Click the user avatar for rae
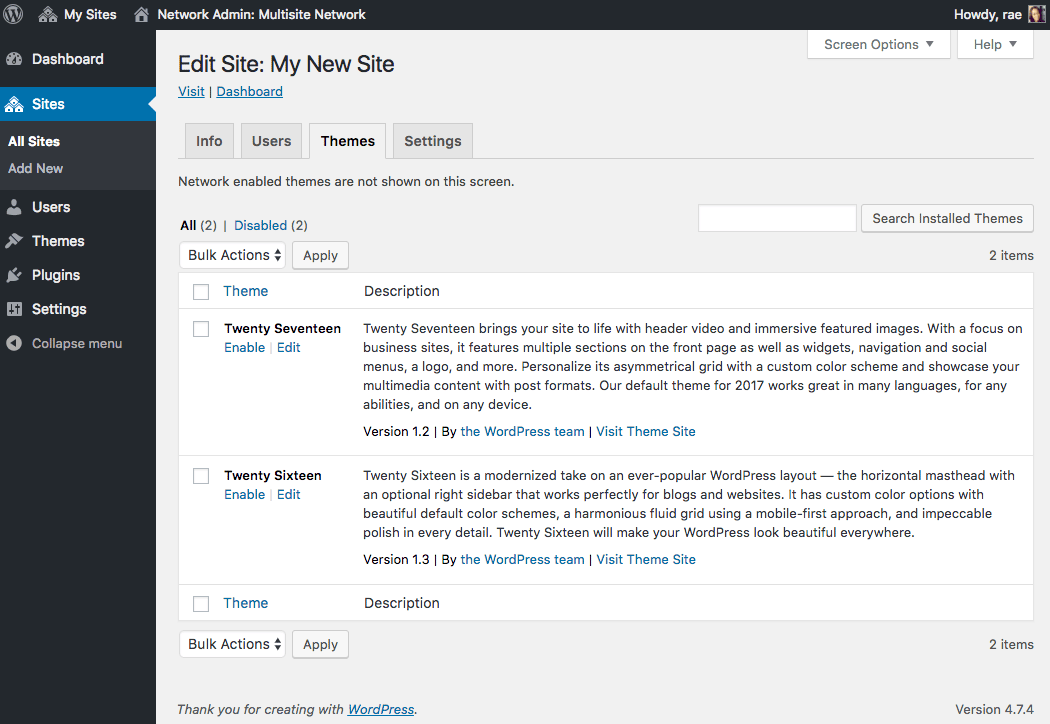Image resolution: width=1050 pixels, height=724 pixels. (1037, 14)
